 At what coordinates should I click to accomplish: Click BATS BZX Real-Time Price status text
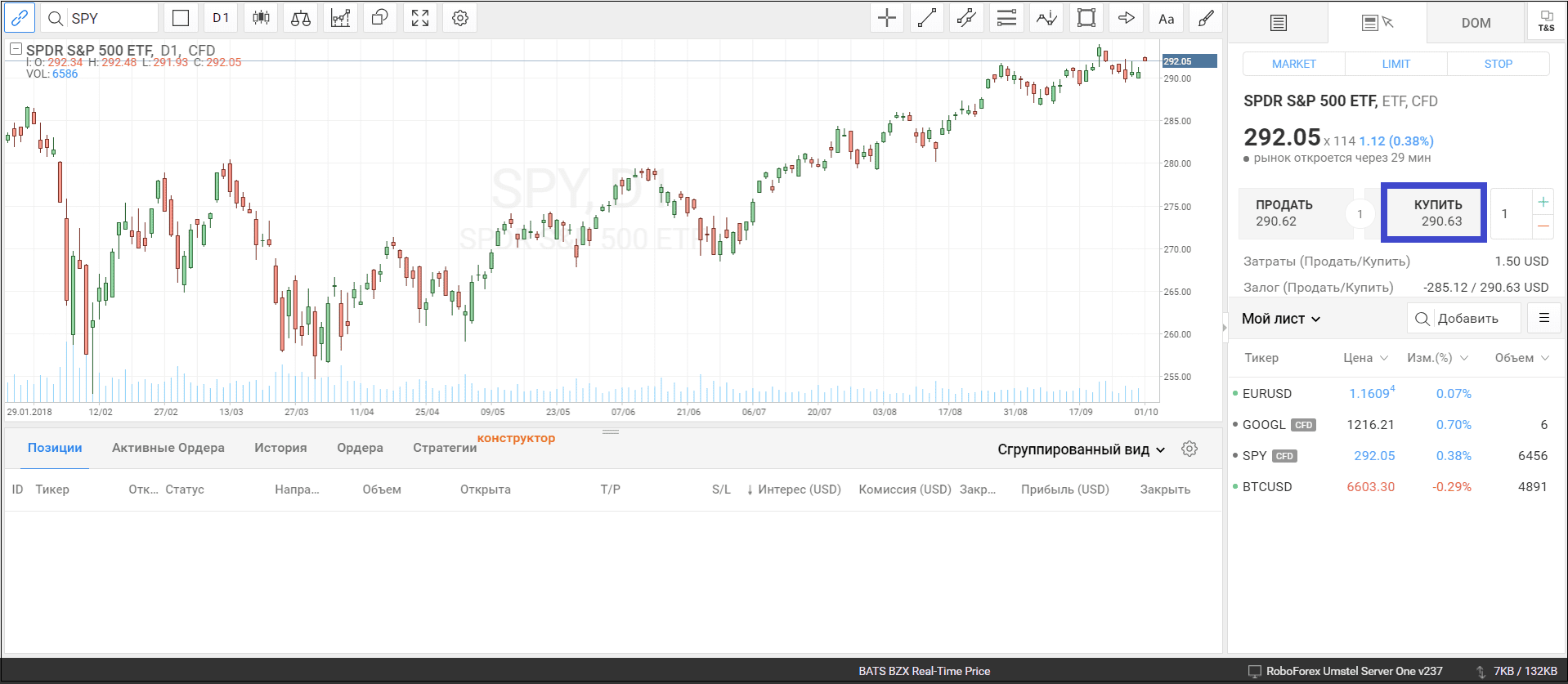[x=924, y=671]
